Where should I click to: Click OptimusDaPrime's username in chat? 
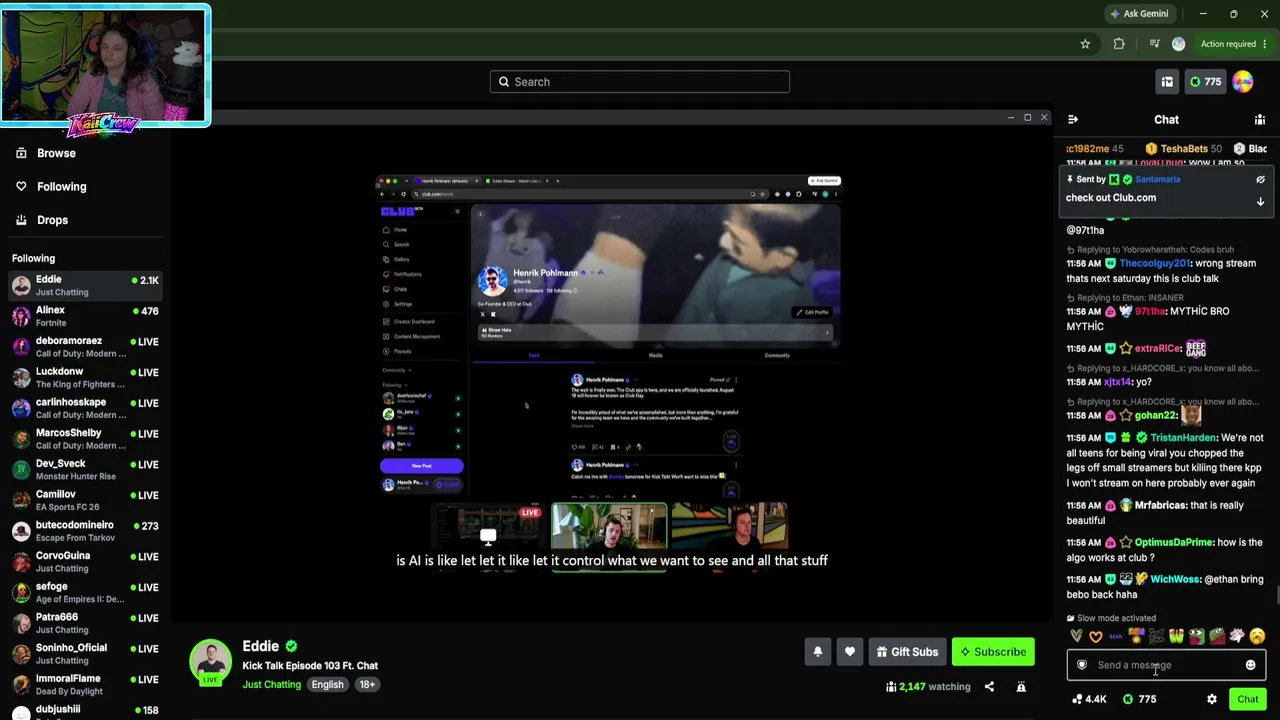(1173, 543)
